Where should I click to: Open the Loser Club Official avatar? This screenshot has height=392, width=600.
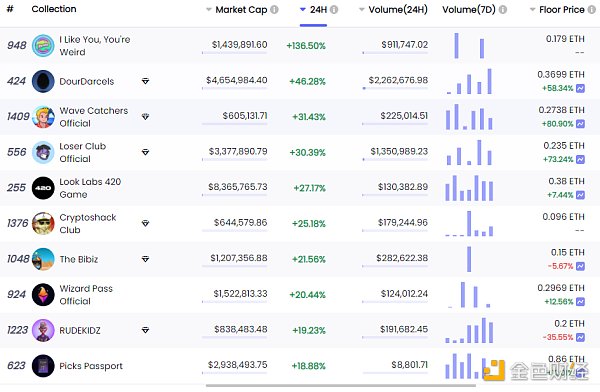coord(43,152)
